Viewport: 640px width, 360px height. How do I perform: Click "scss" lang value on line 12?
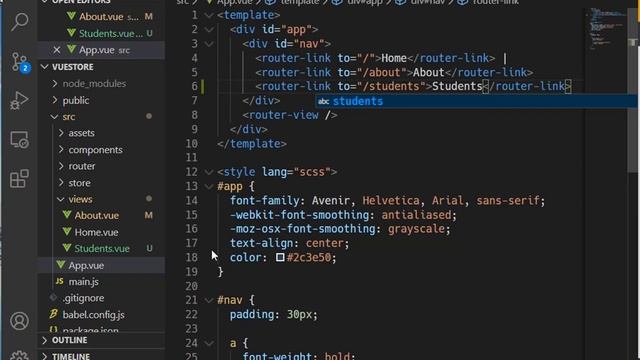click(311, 172)
